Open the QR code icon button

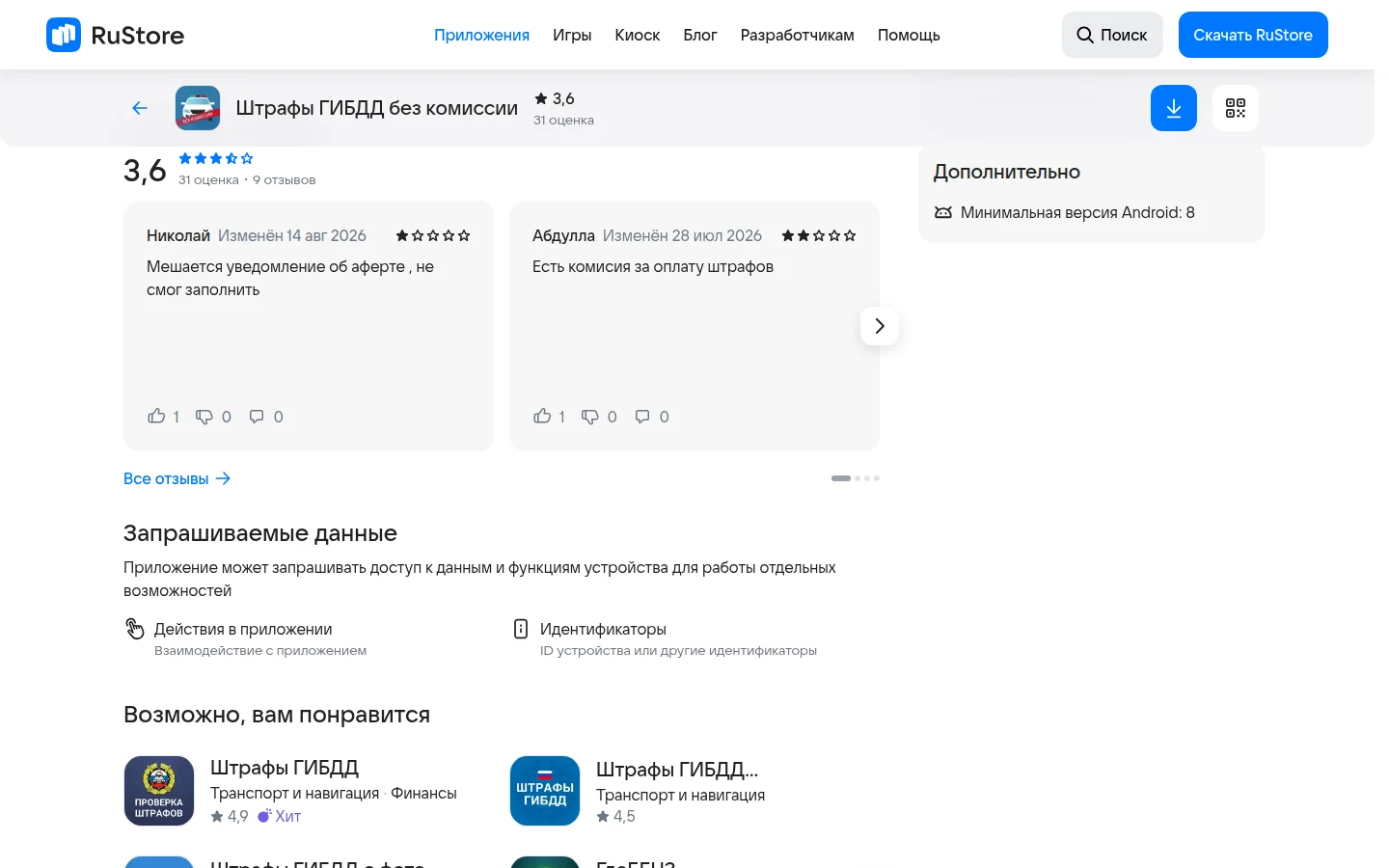[x=1236, y=108]
